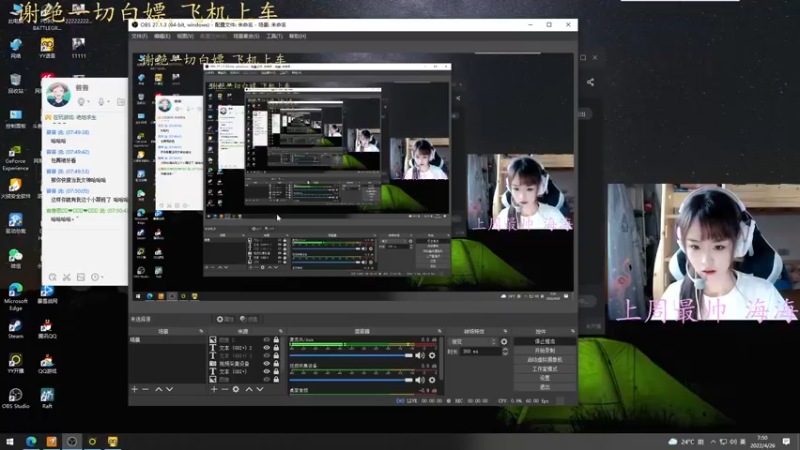Open gear settings for the second mixer channel

coord(432,380)
